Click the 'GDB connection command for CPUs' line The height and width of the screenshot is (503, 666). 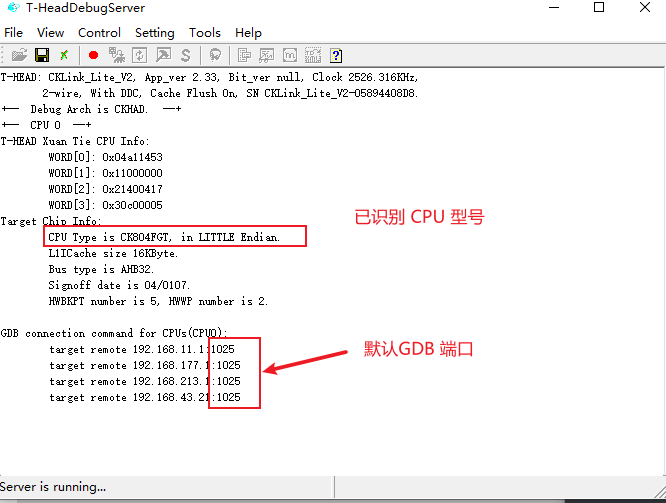tap(114, 333)
